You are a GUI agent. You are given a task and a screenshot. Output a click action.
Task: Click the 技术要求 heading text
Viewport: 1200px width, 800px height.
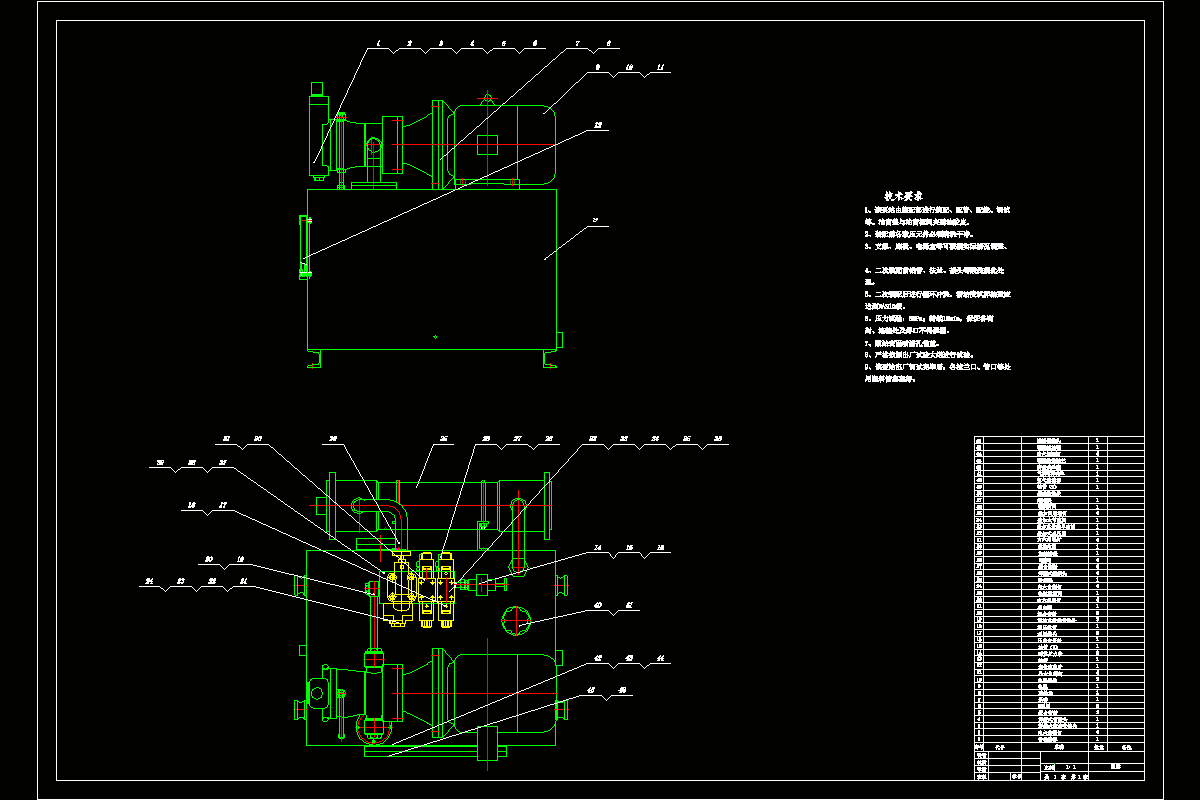point(903,196)
